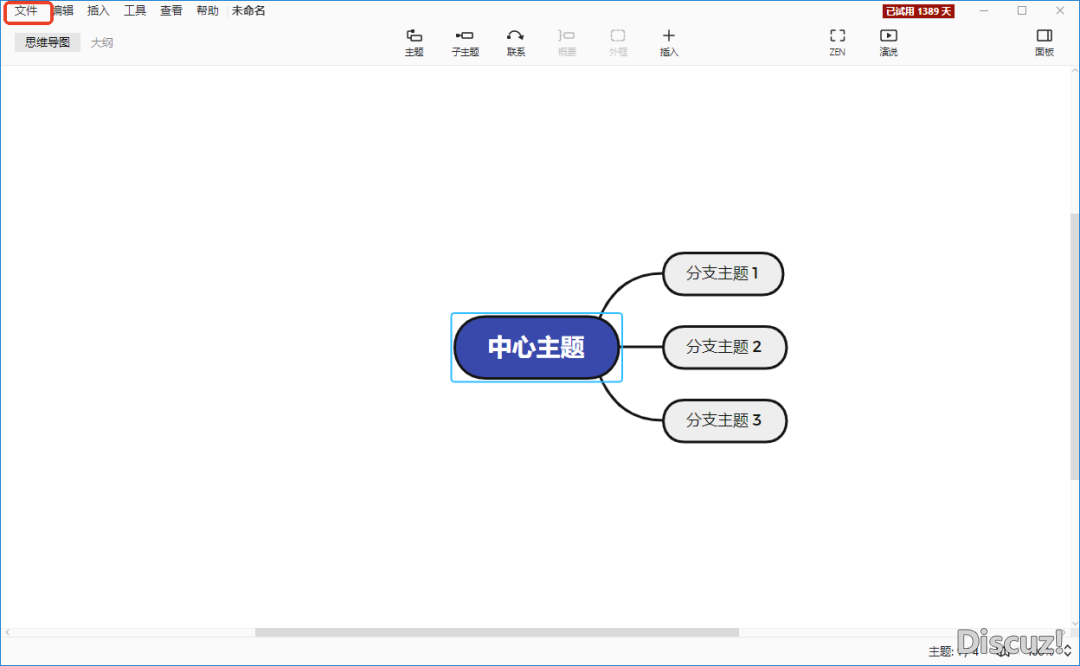Switch to the 思维导图 view tab
The height and width of the screenshot is (666, 1080).
pos(48,43)
